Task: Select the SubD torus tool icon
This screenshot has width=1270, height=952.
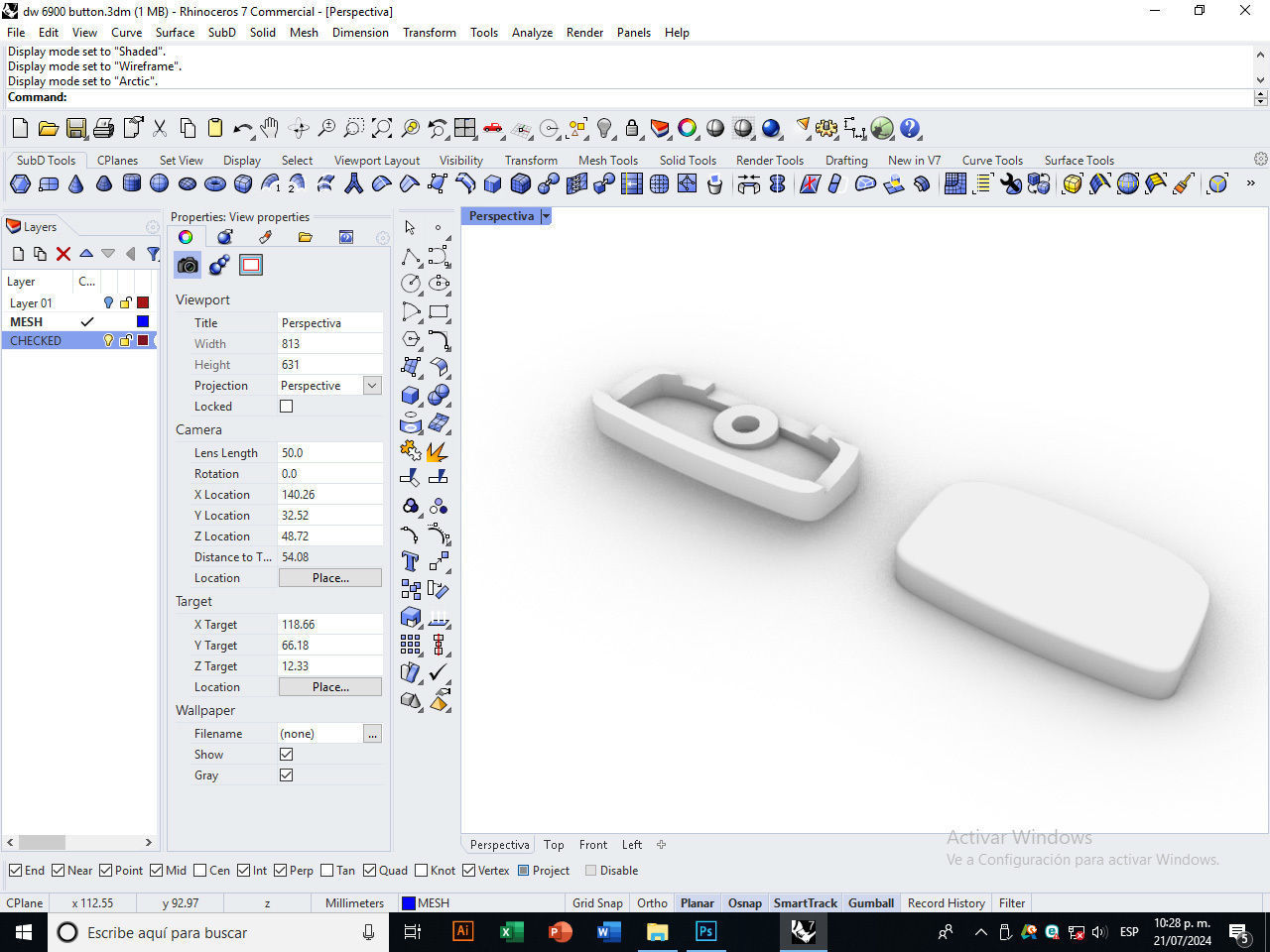Action: [214, 183]
